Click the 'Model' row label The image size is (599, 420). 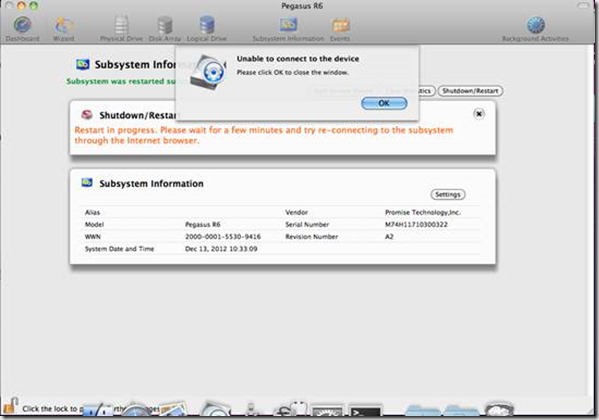pyautogui.click(x=94, y=224)
